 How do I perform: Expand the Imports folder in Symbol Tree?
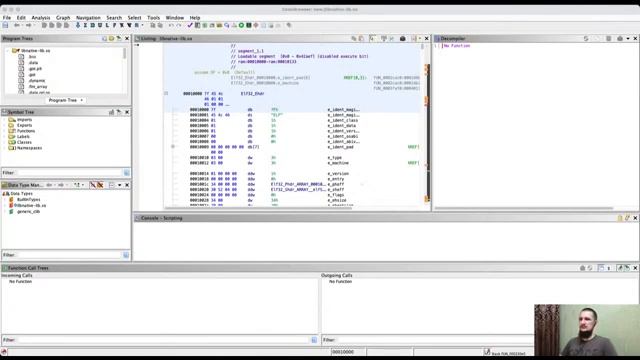pyautogui.click(x=4, y=120)
